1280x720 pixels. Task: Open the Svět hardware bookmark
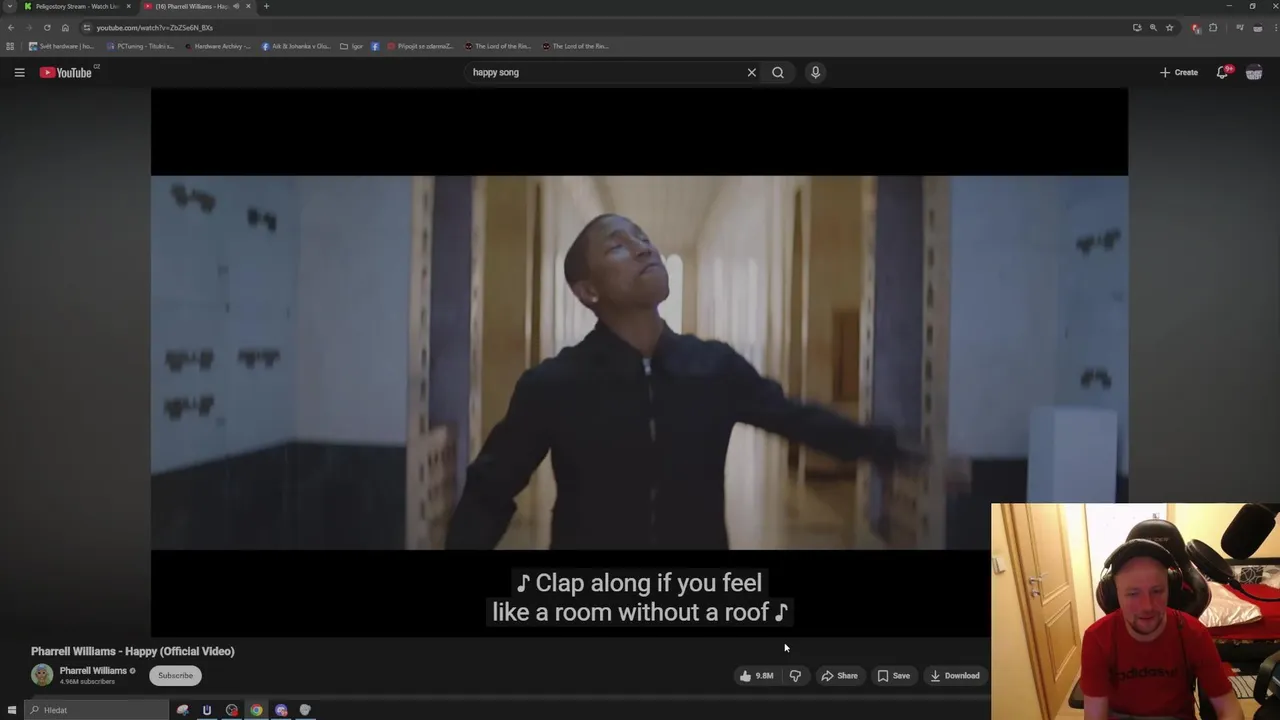(62, 46)
